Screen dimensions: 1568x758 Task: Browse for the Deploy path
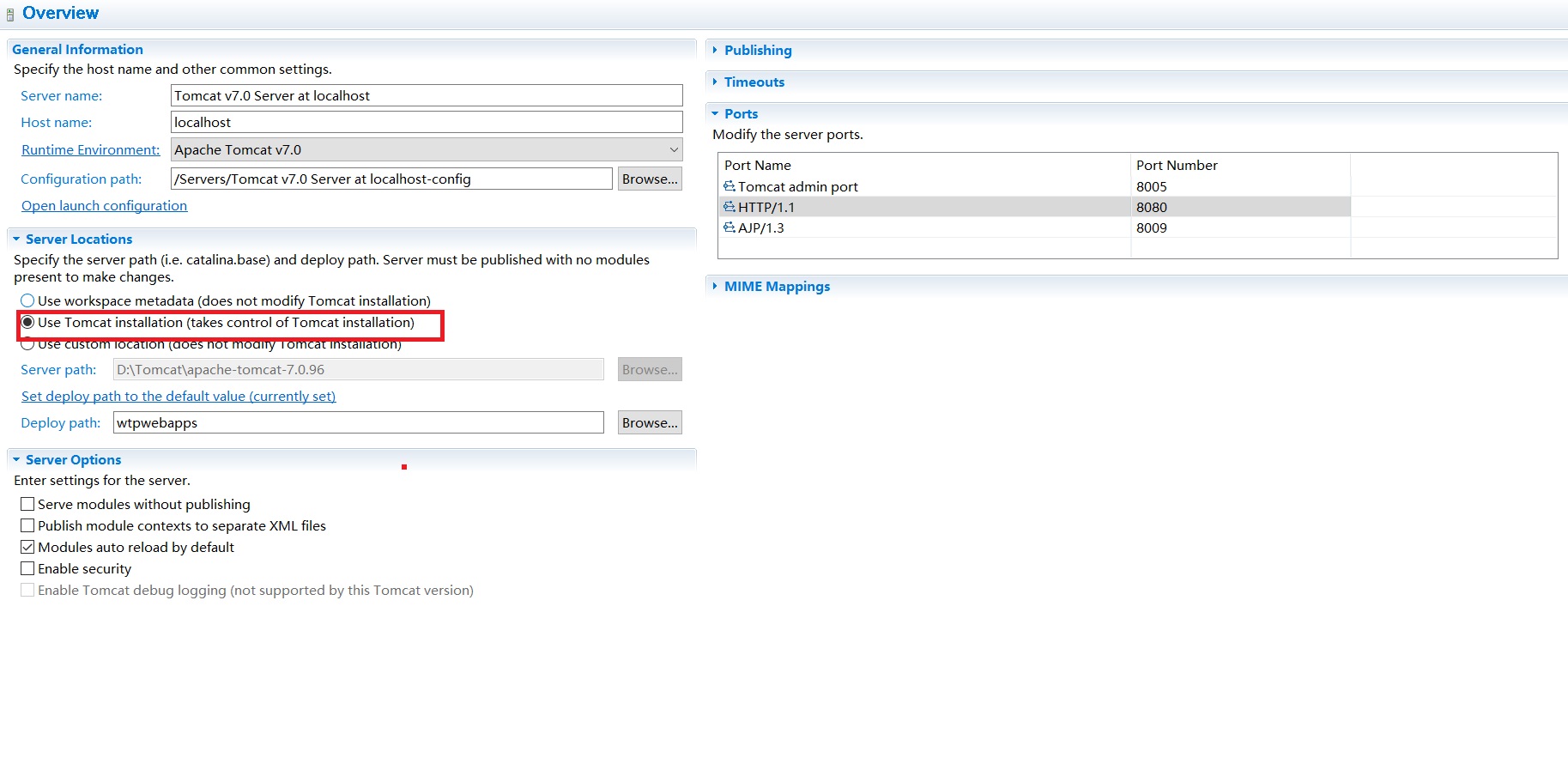click(x=650, y=422)
